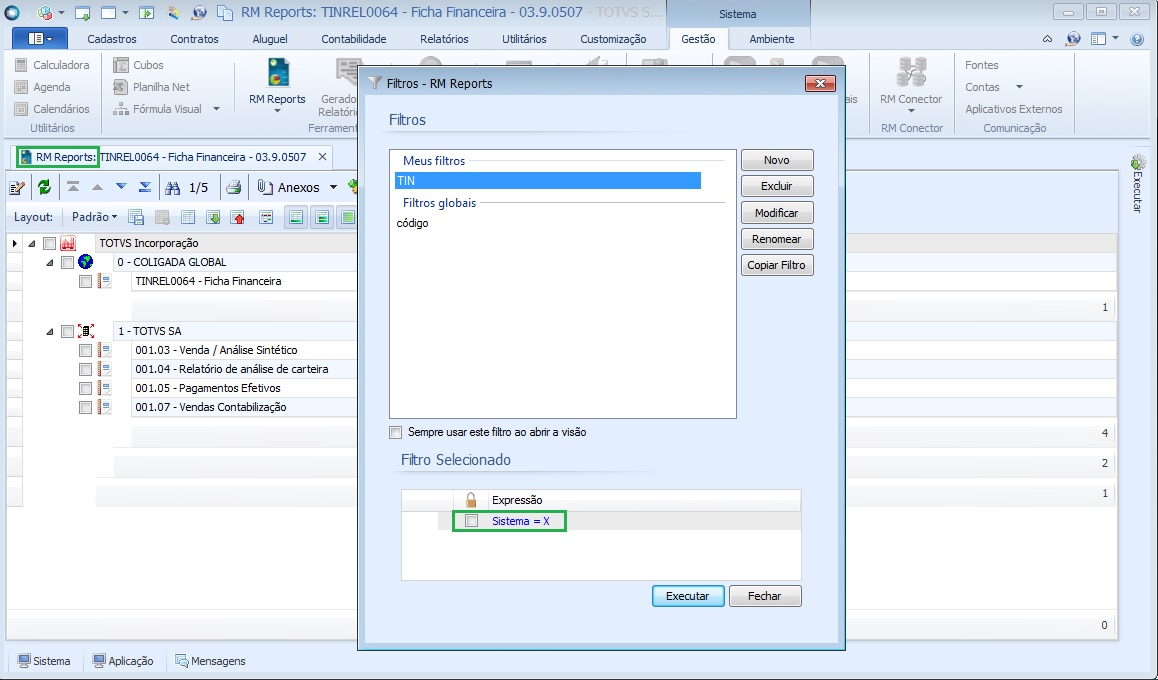Check 001.07 - Vendas Contabilização box
This screenshot has width=1158, height=680.
pos(86,408)
